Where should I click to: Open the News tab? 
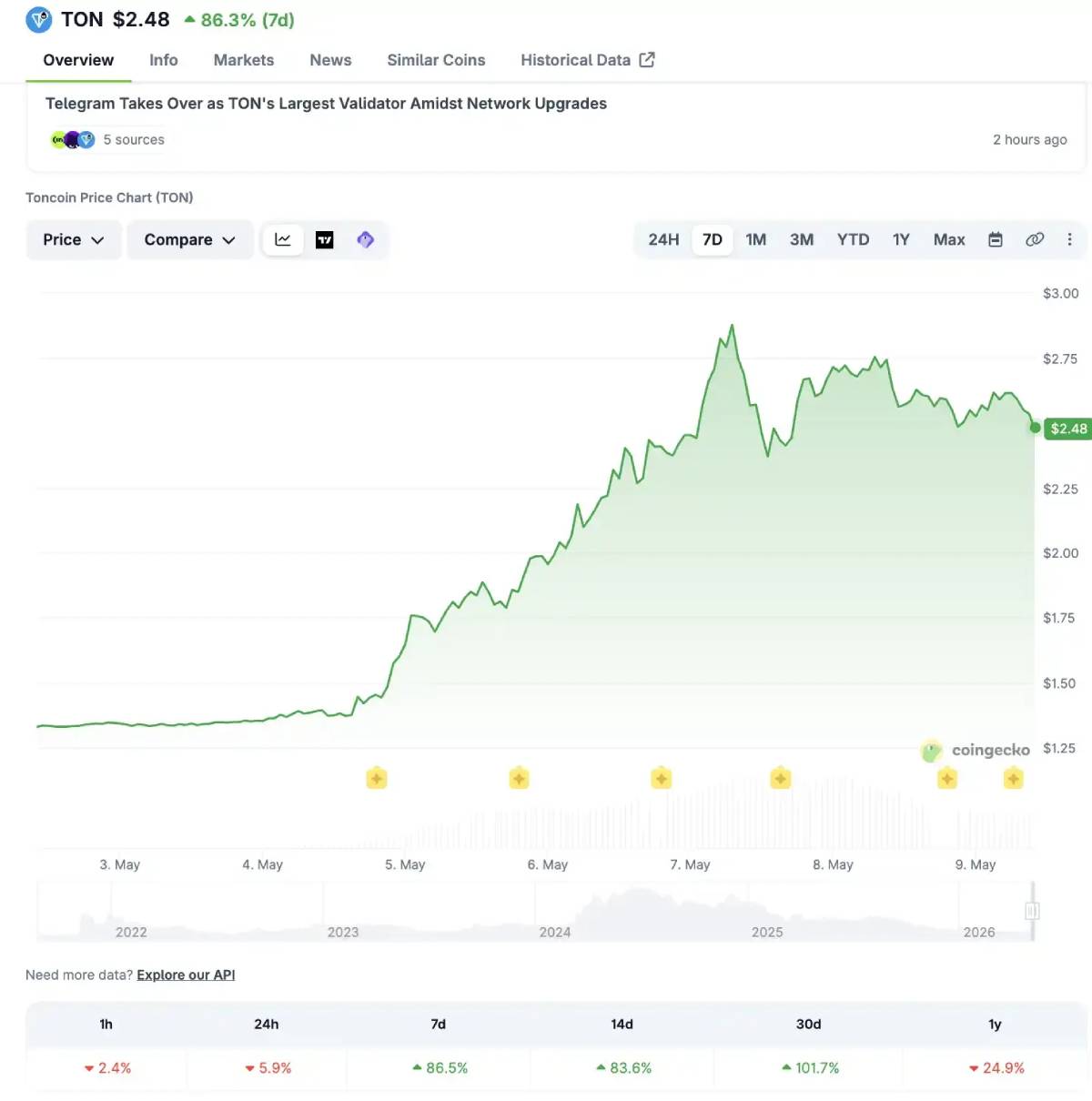pyautogui.click(x=330, y=60)
